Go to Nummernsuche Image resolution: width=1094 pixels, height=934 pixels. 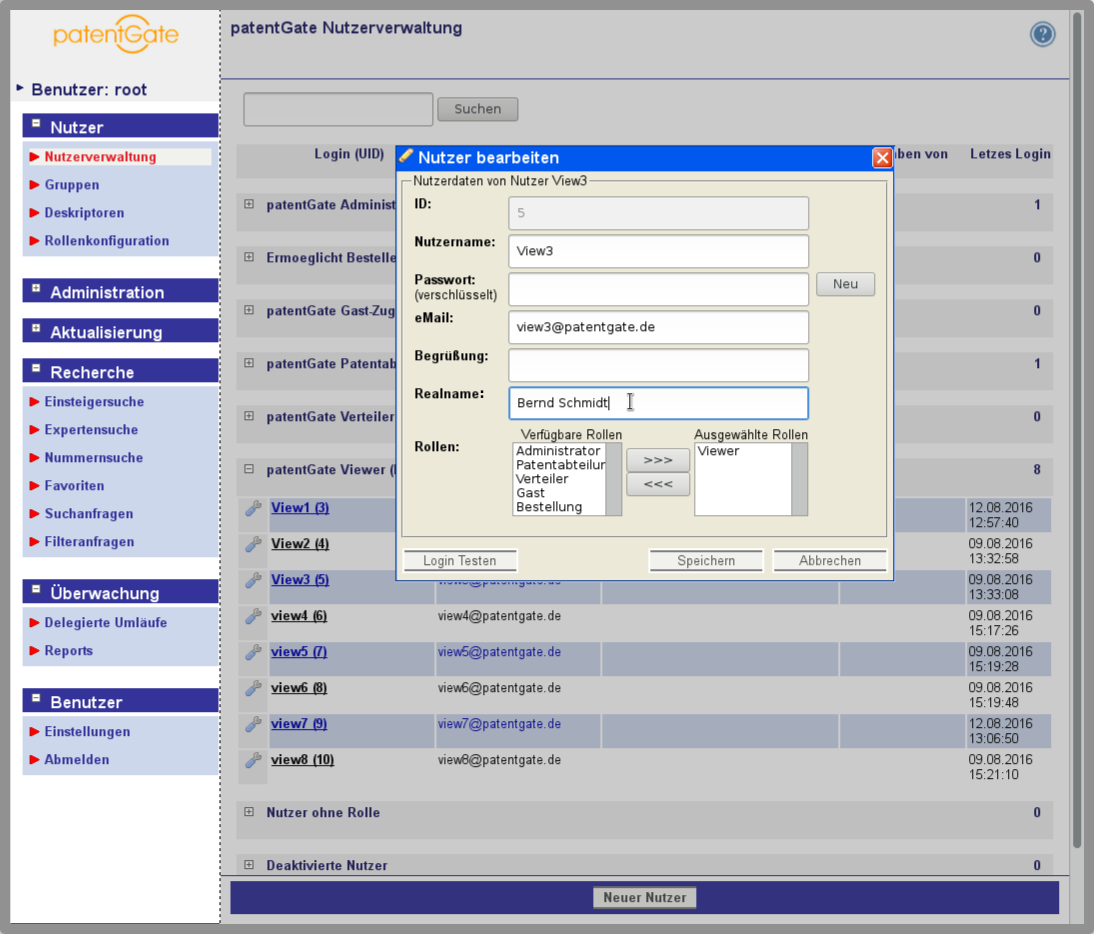click(93, 458)
